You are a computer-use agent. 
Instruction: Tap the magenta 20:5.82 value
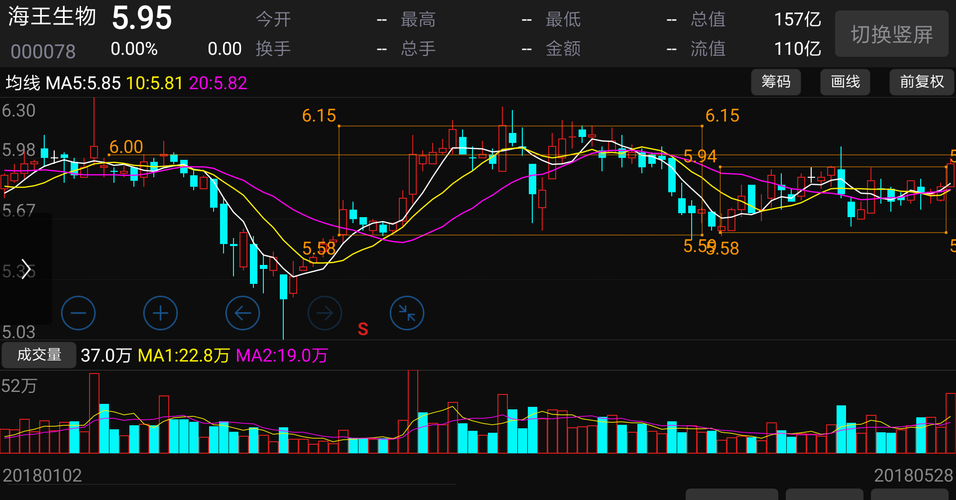pos(218,83)
